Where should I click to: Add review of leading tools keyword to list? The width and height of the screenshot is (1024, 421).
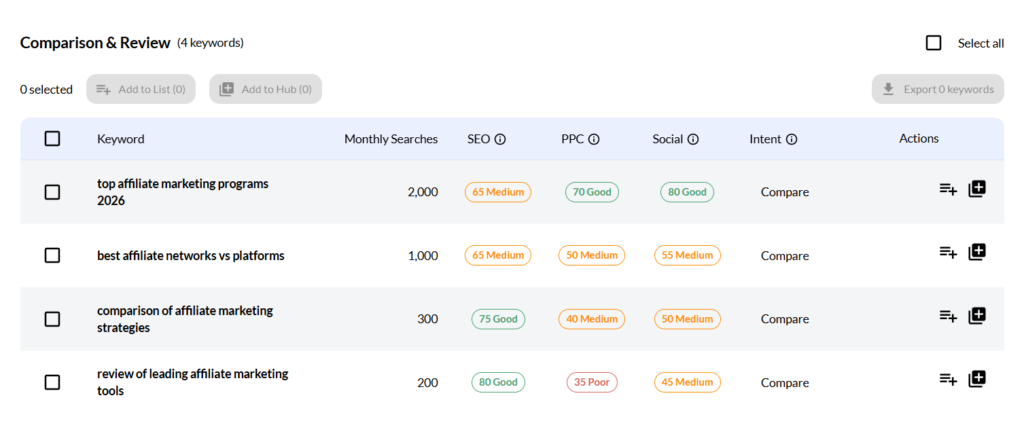(948, 379)
